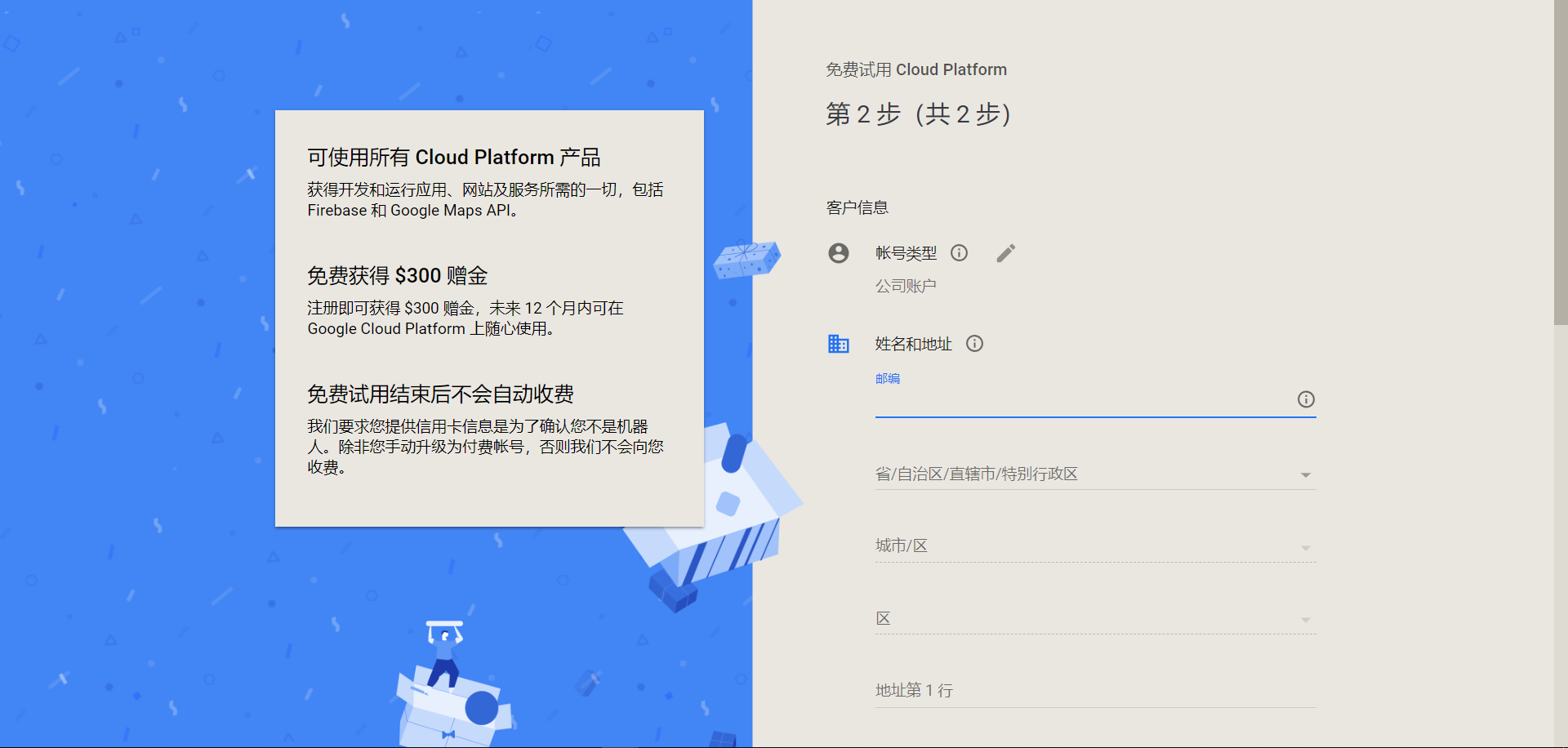Click the info icon inside the 邮编 field

click(1306, 399)
